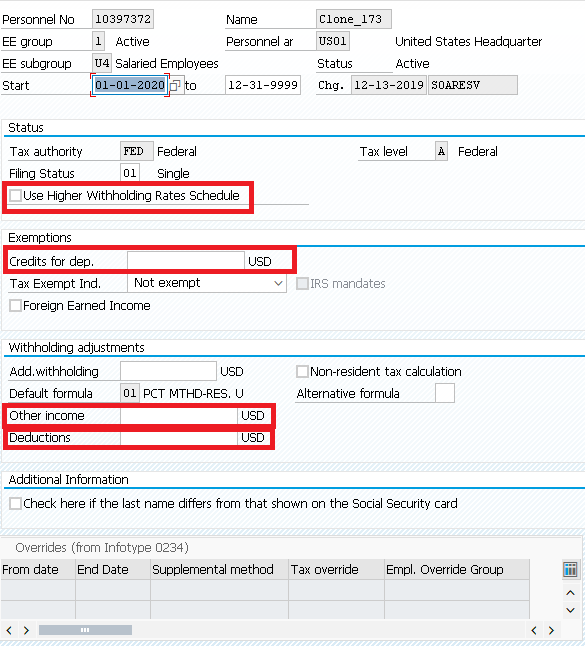Select the Supplemental method column header

[x=219, y=569]
